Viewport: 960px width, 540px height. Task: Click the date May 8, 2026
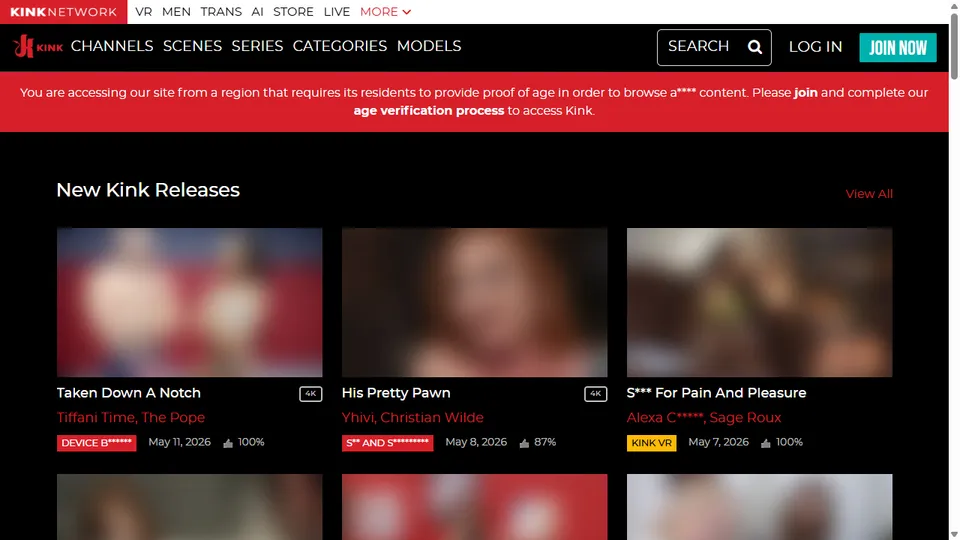tap(476, 442)
